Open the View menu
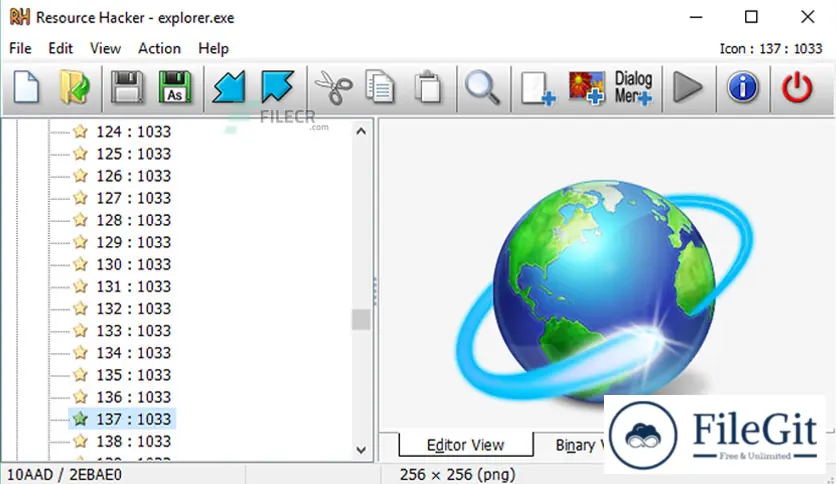This screenshot has width=836, height=484. coord(105,49)
